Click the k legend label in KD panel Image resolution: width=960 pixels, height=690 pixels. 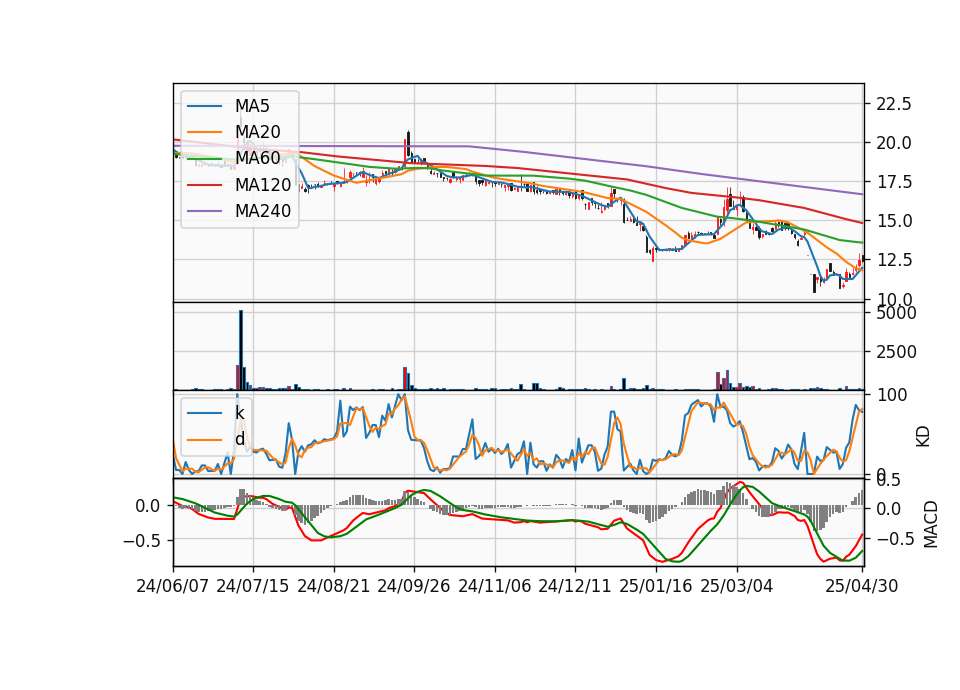coord(239,413)
